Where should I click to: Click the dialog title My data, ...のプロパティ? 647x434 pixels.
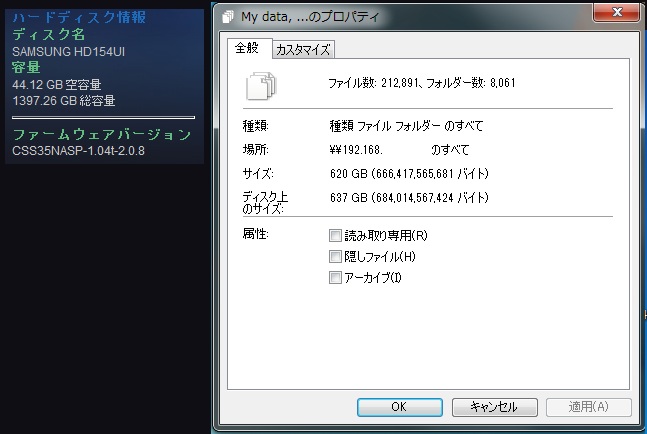[x=310, y=17]
